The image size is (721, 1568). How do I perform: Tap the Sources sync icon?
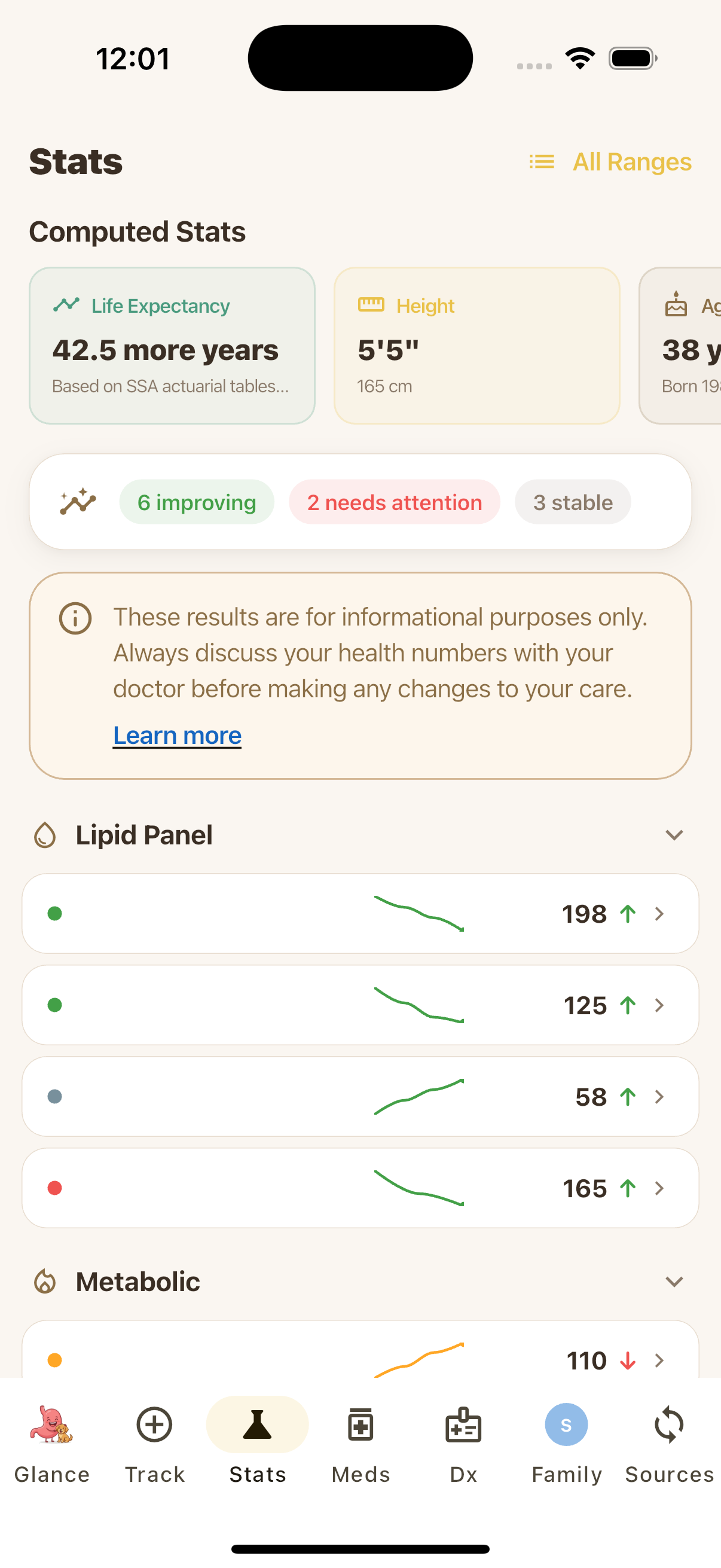(x=668, y=1425)
